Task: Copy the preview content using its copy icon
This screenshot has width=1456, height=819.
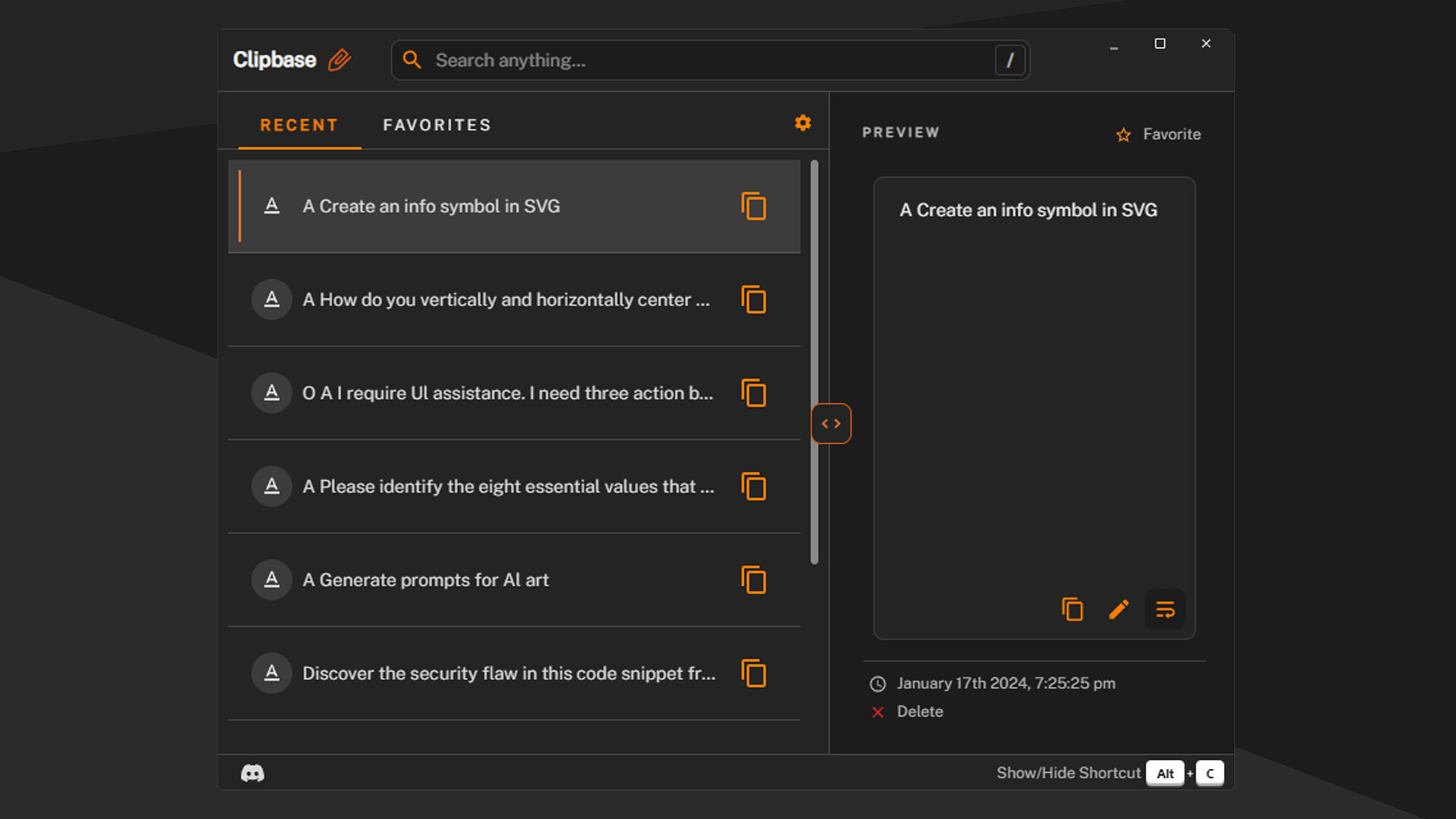Action: click(x=1072, y=609)
